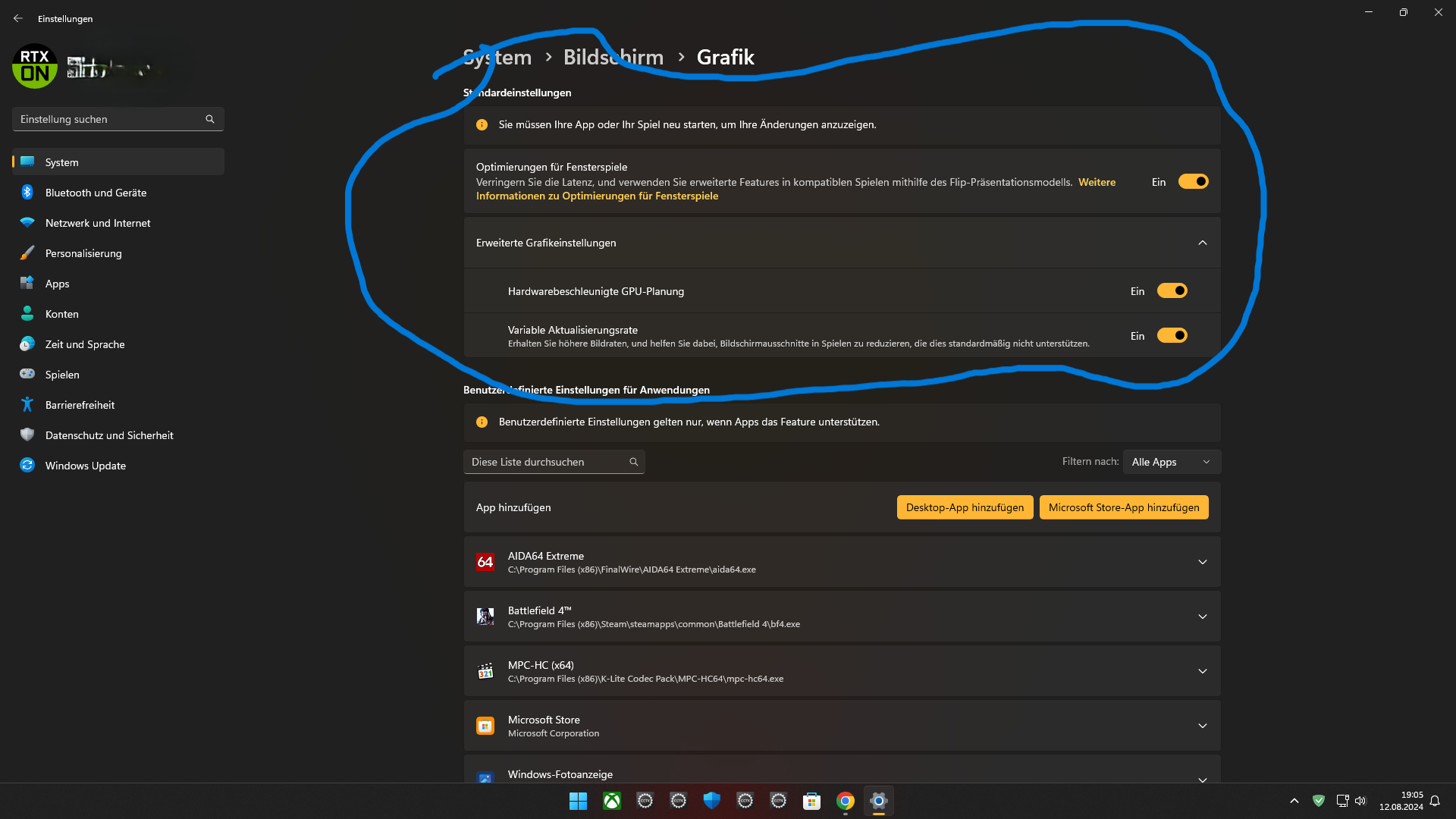Click Windows Settings gear in taskbar
Viewport: 1456px width, 819px height.
click(878, 800)
